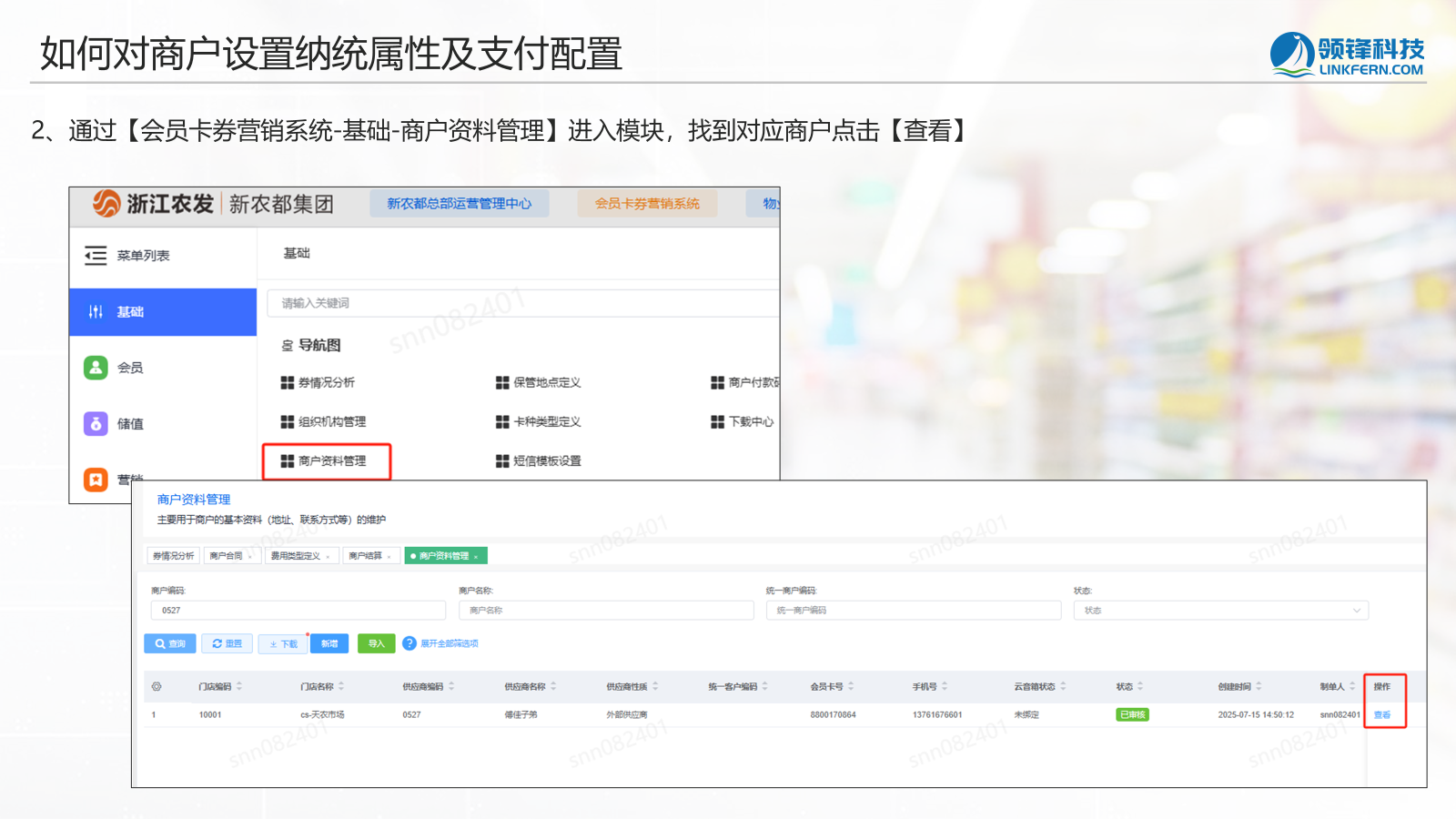
Task: Sort by 创建时间 column arrows
Action: pos(1259,687)
